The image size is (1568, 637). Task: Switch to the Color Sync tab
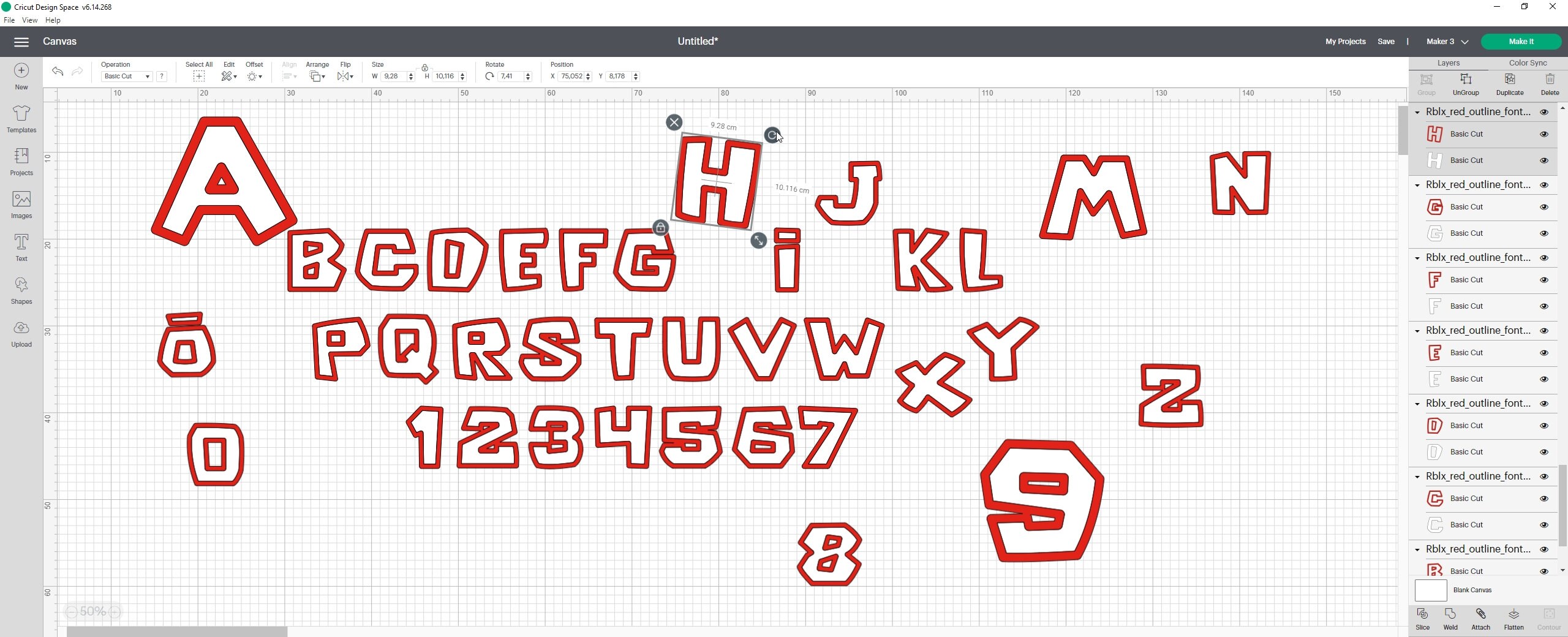click(x=1527, y=62)
